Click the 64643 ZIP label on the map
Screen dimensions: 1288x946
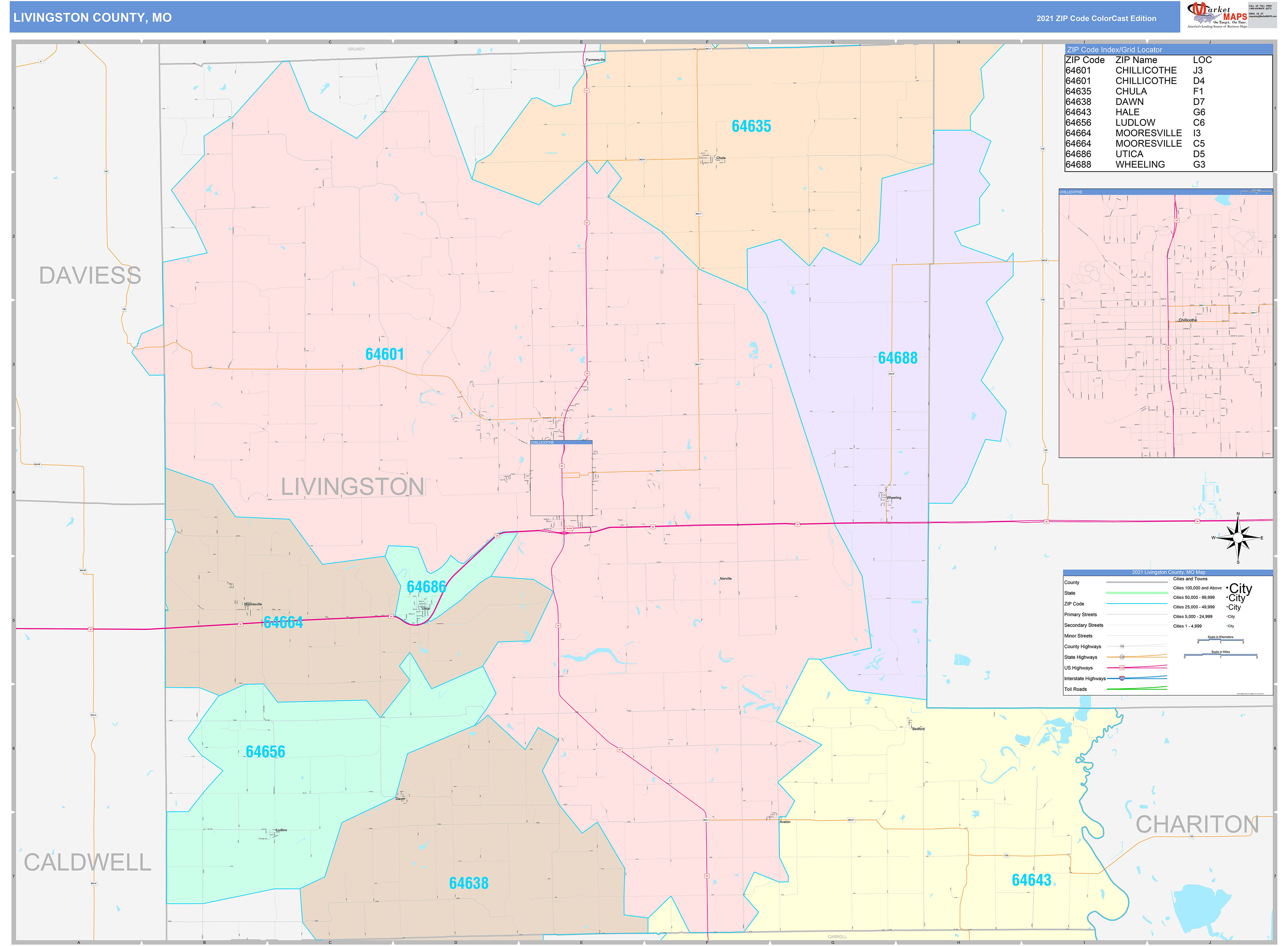(x=1031, y=879)
